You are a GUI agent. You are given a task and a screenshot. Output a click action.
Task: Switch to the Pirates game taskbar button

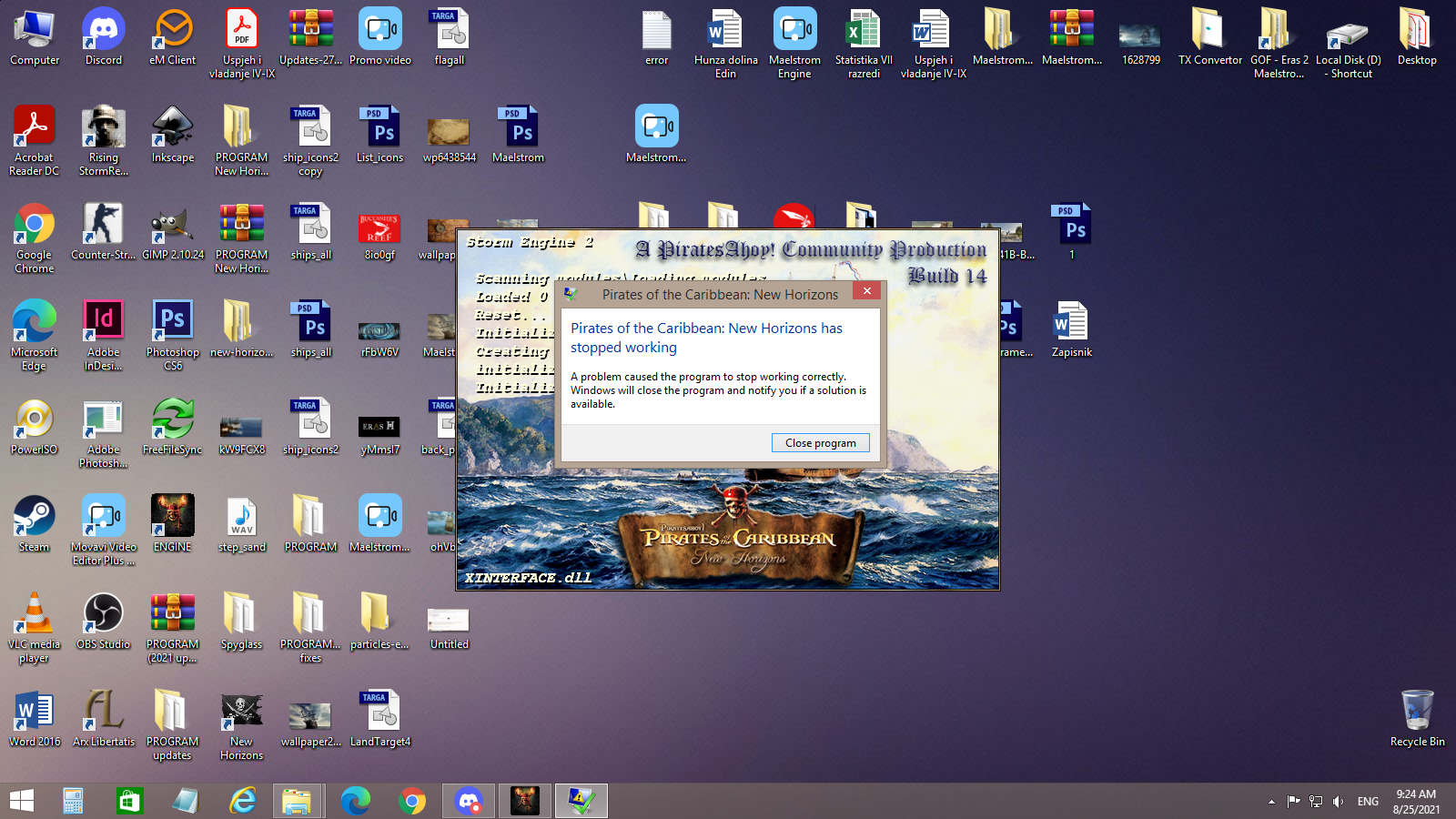(x=525, y=801)
